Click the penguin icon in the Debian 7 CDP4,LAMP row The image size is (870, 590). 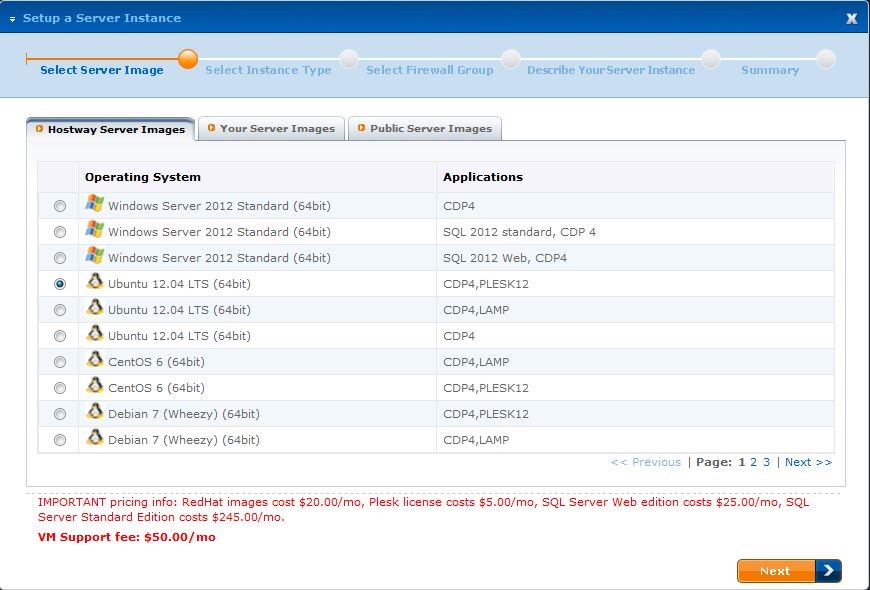[x=95, y=437]
